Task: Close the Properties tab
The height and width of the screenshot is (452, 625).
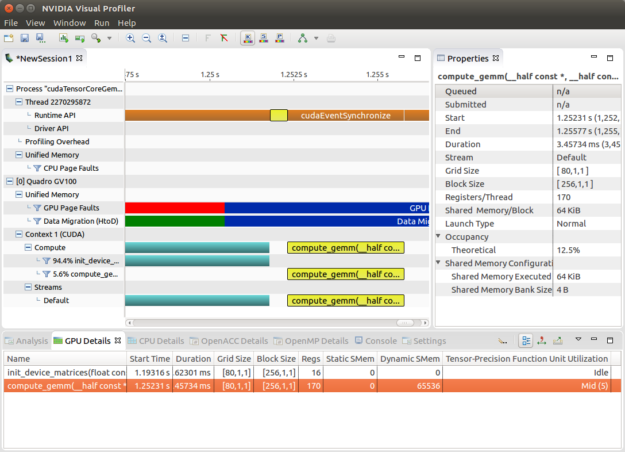Action: point(495,58)
